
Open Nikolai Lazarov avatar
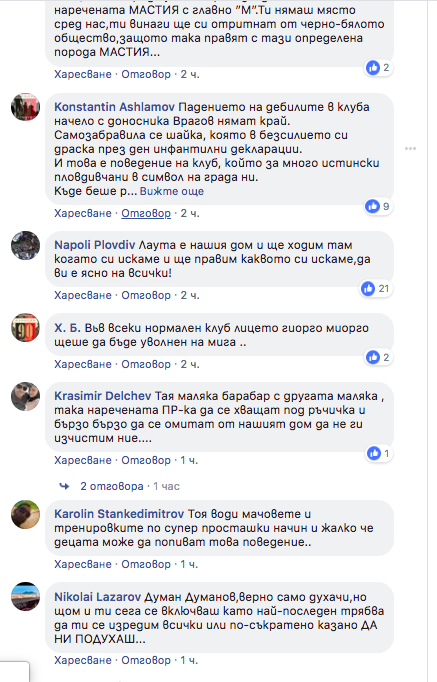(x=25, y=597)
